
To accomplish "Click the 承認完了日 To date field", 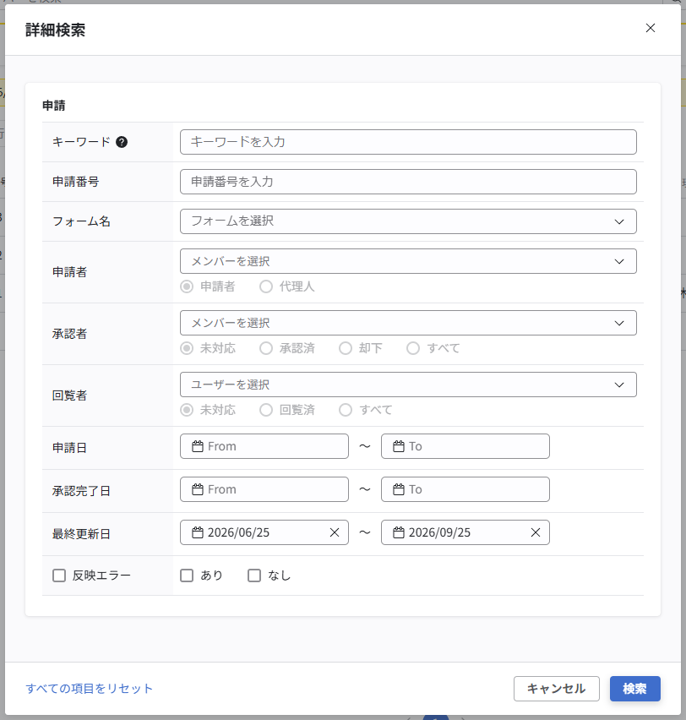I will (465, 489).
